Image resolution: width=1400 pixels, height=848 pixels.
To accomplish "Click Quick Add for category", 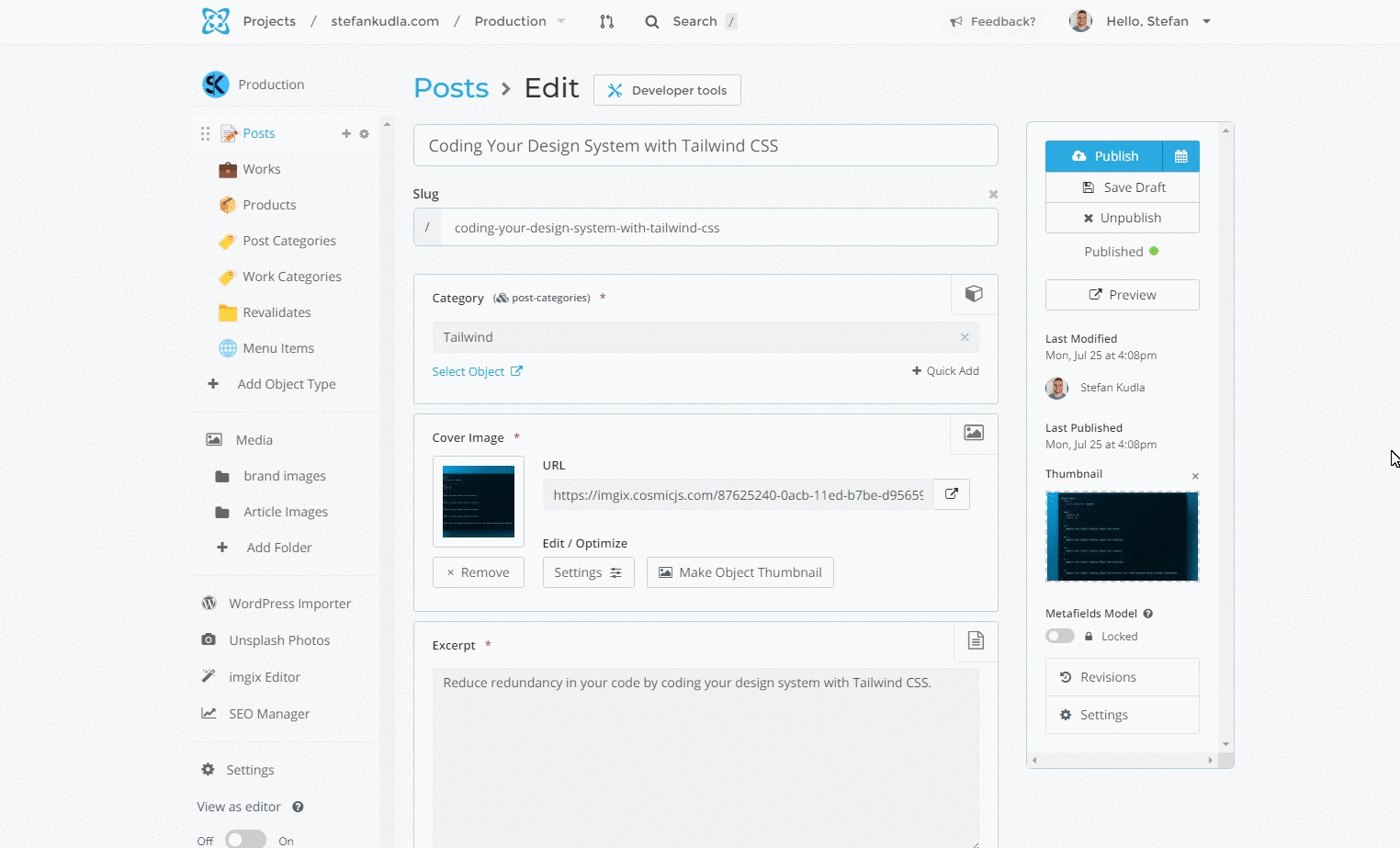I will [x=945, y=371].
